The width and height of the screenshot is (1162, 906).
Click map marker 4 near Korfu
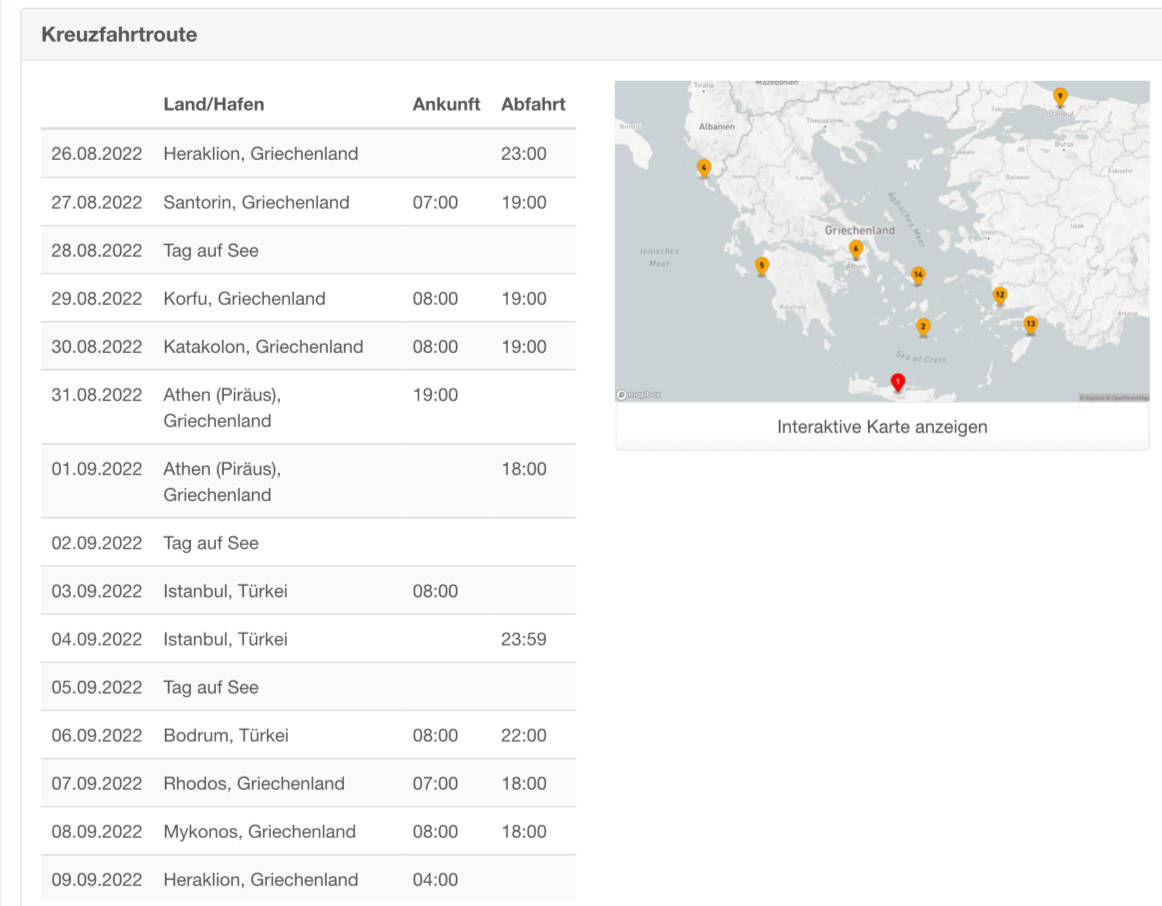click(704, 168)
